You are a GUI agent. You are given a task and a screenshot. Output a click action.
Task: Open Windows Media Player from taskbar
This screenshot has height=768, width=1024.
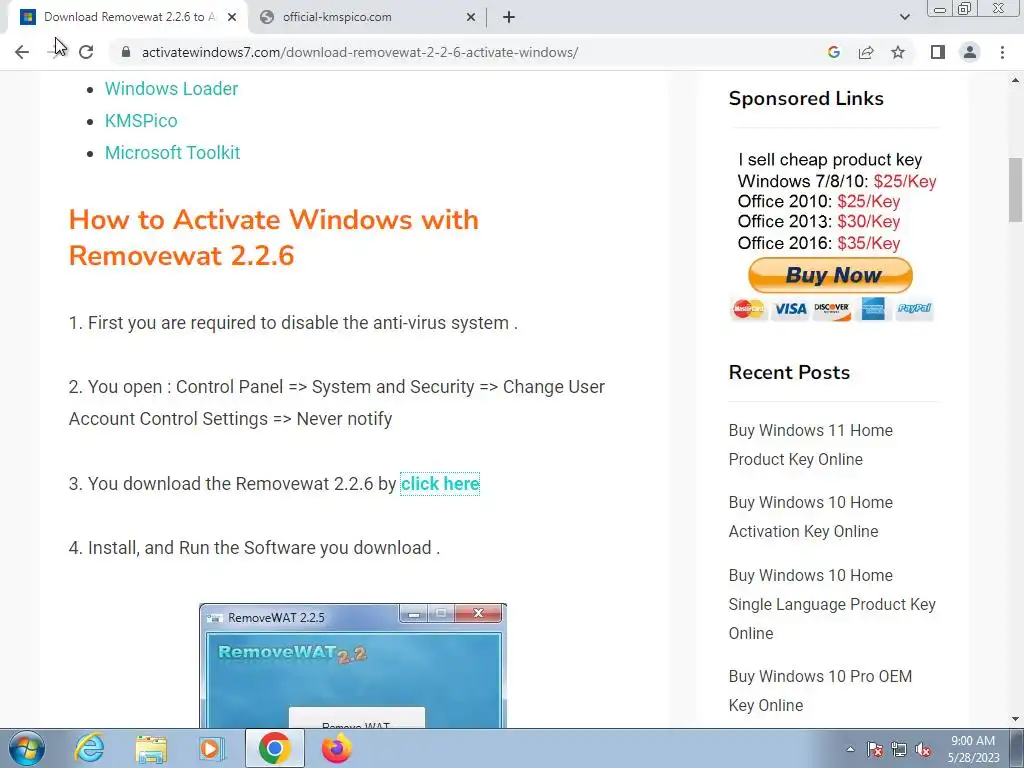[x=212, y=748]
